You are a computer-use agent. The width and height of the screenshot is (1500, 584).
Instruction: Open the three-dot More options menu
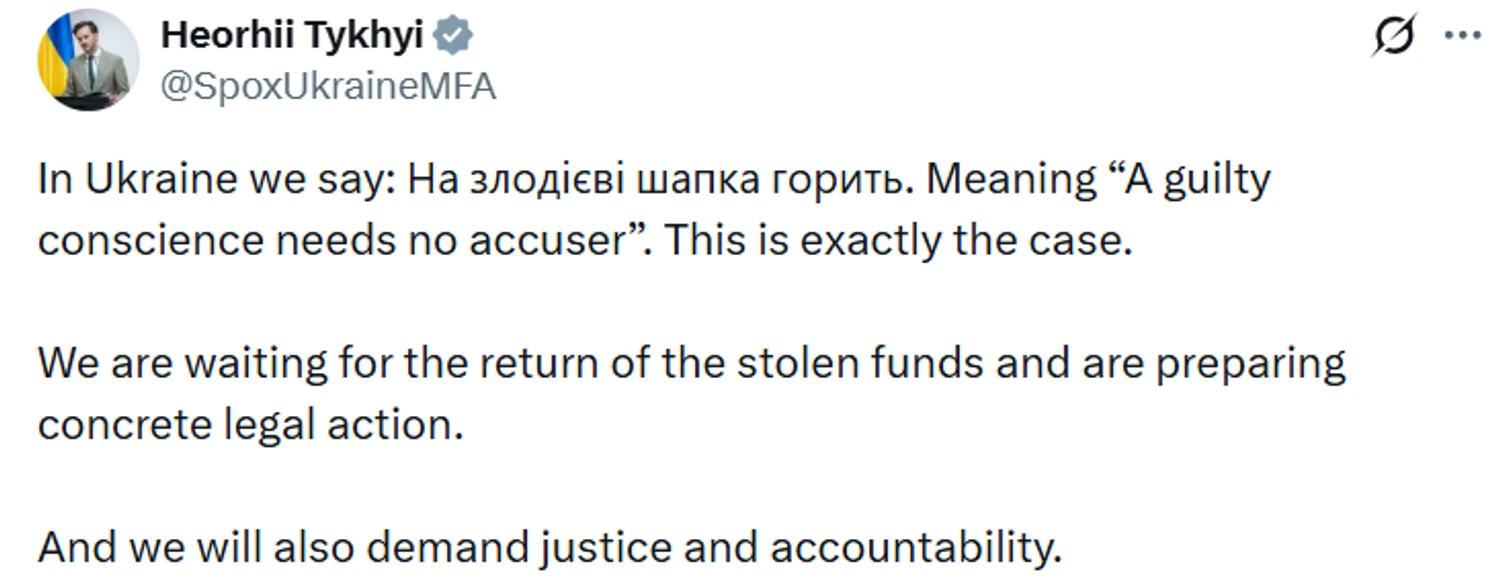[1463, 35]
